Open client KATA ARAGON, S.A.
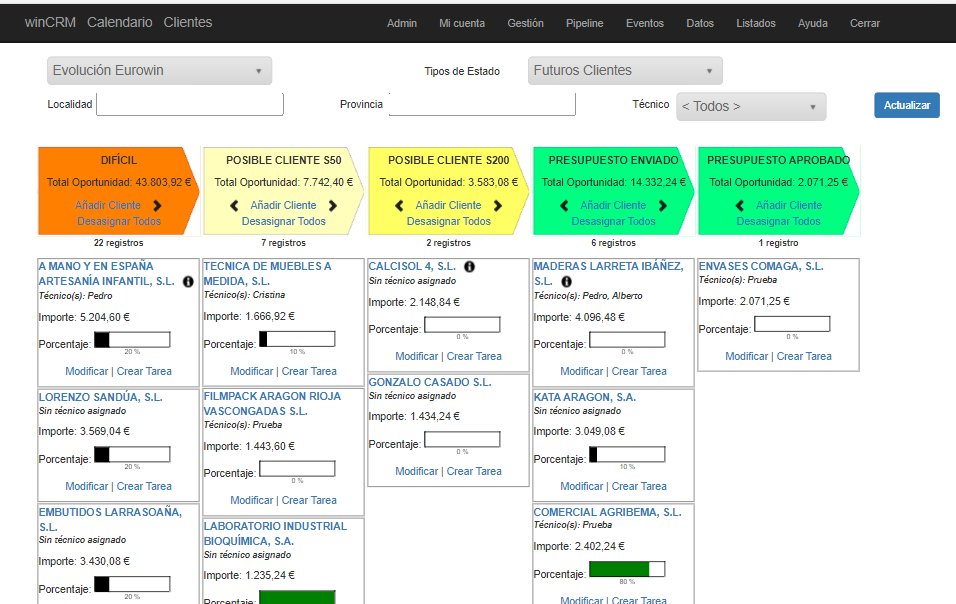This screenshot has height=604, width=956. click(585, 397)
